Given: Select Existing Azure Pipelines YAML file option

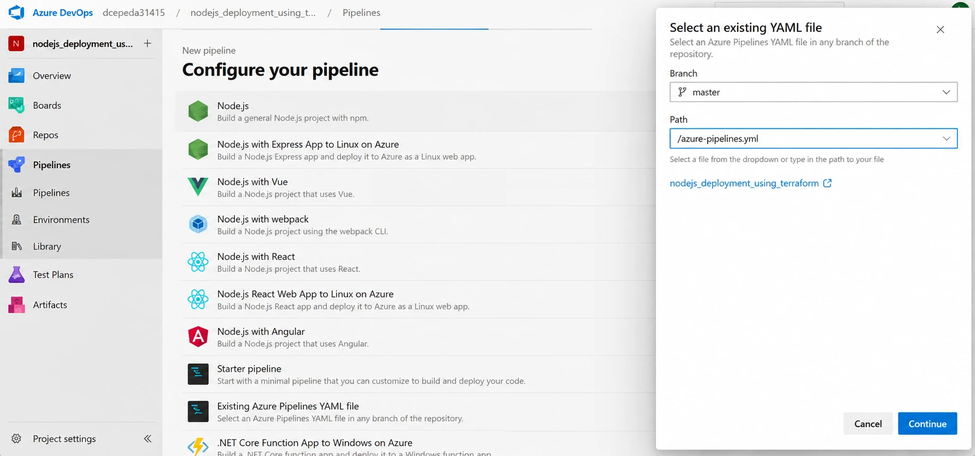Looking at the screenshot, I should (x=415, y=411).
